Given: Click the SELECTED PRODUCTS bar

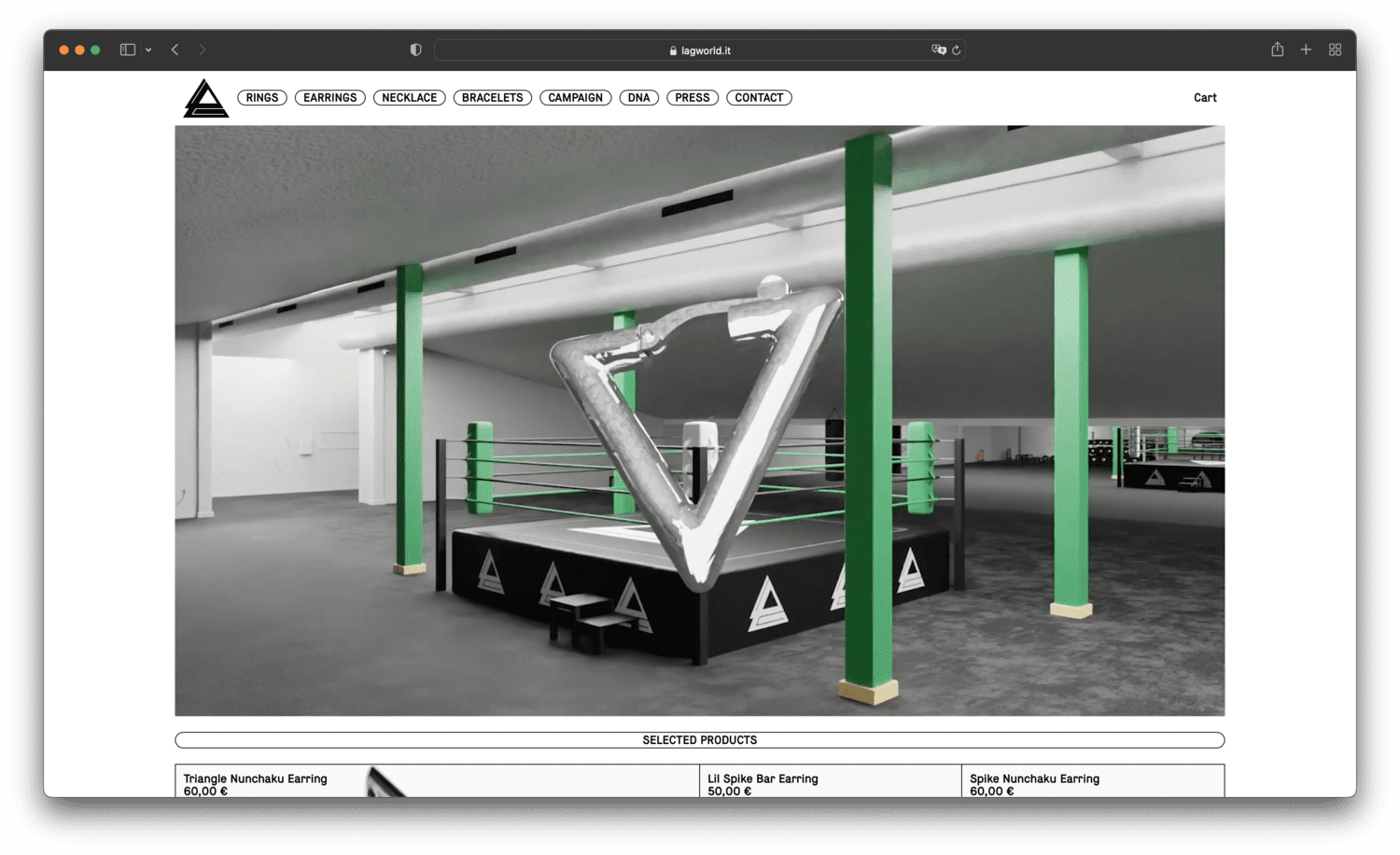Looking at the screenshot, I should point(699,740).
